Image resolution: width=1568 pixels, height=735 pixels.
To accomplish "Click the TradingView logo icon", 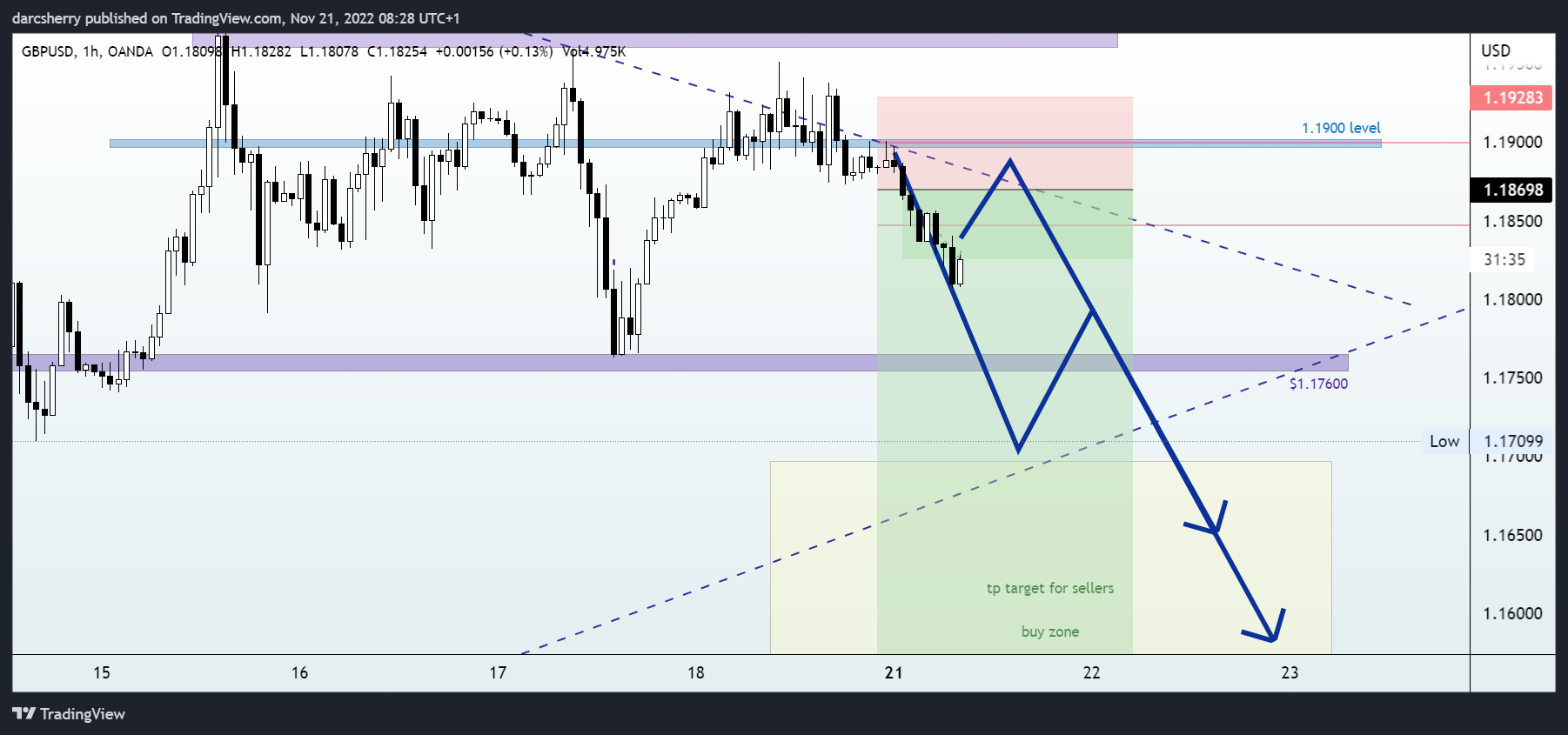I will pyautogui.click(x=23, y=713).
